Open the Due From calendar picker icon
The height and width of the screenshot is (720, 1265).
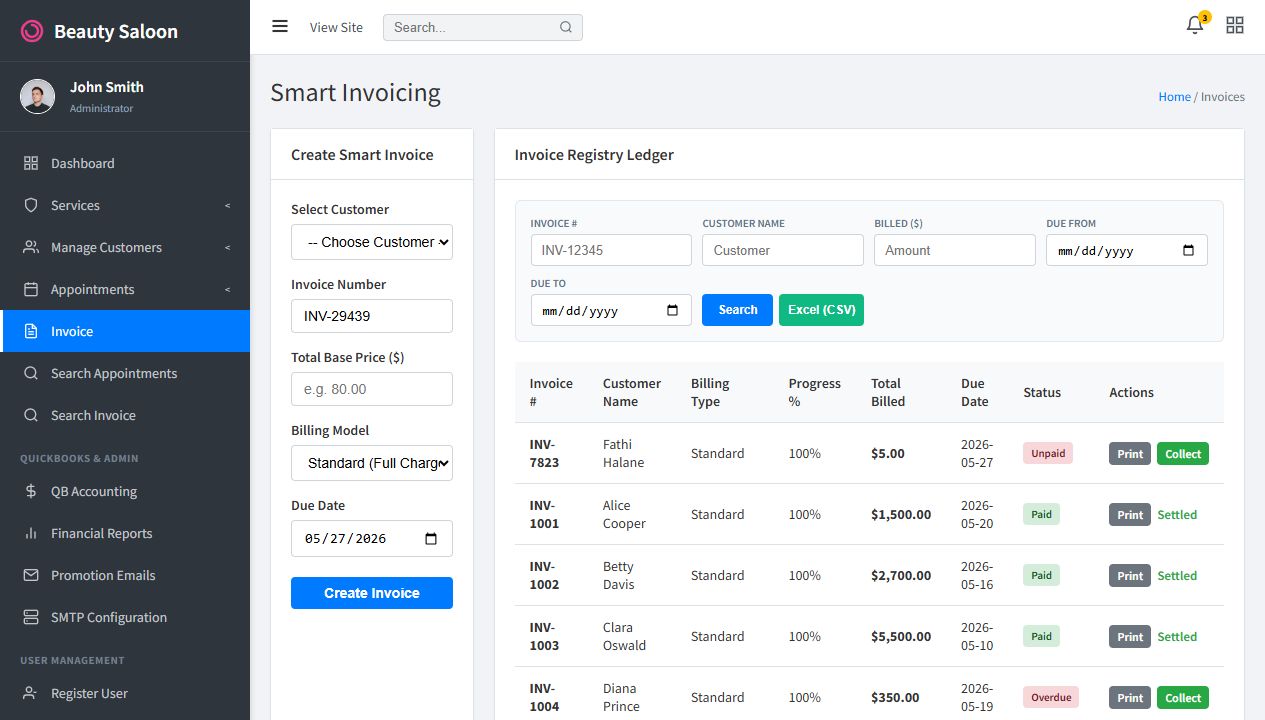point(1188,251)
